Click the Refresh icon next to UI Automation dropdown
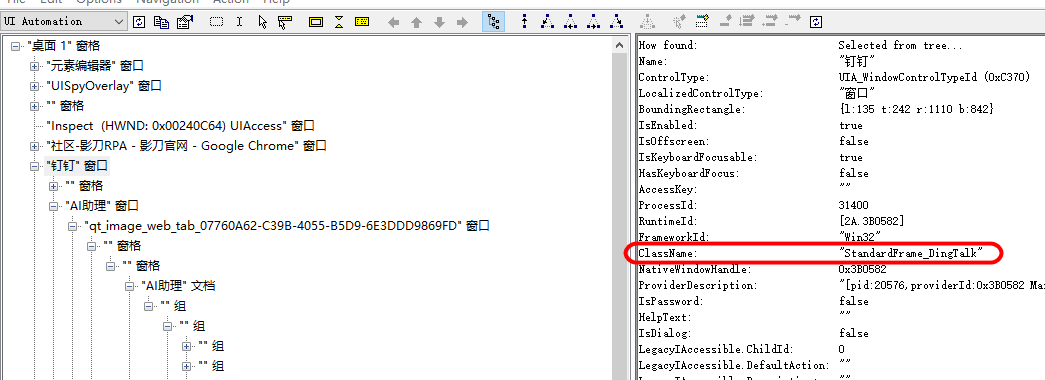 [139, 22]
